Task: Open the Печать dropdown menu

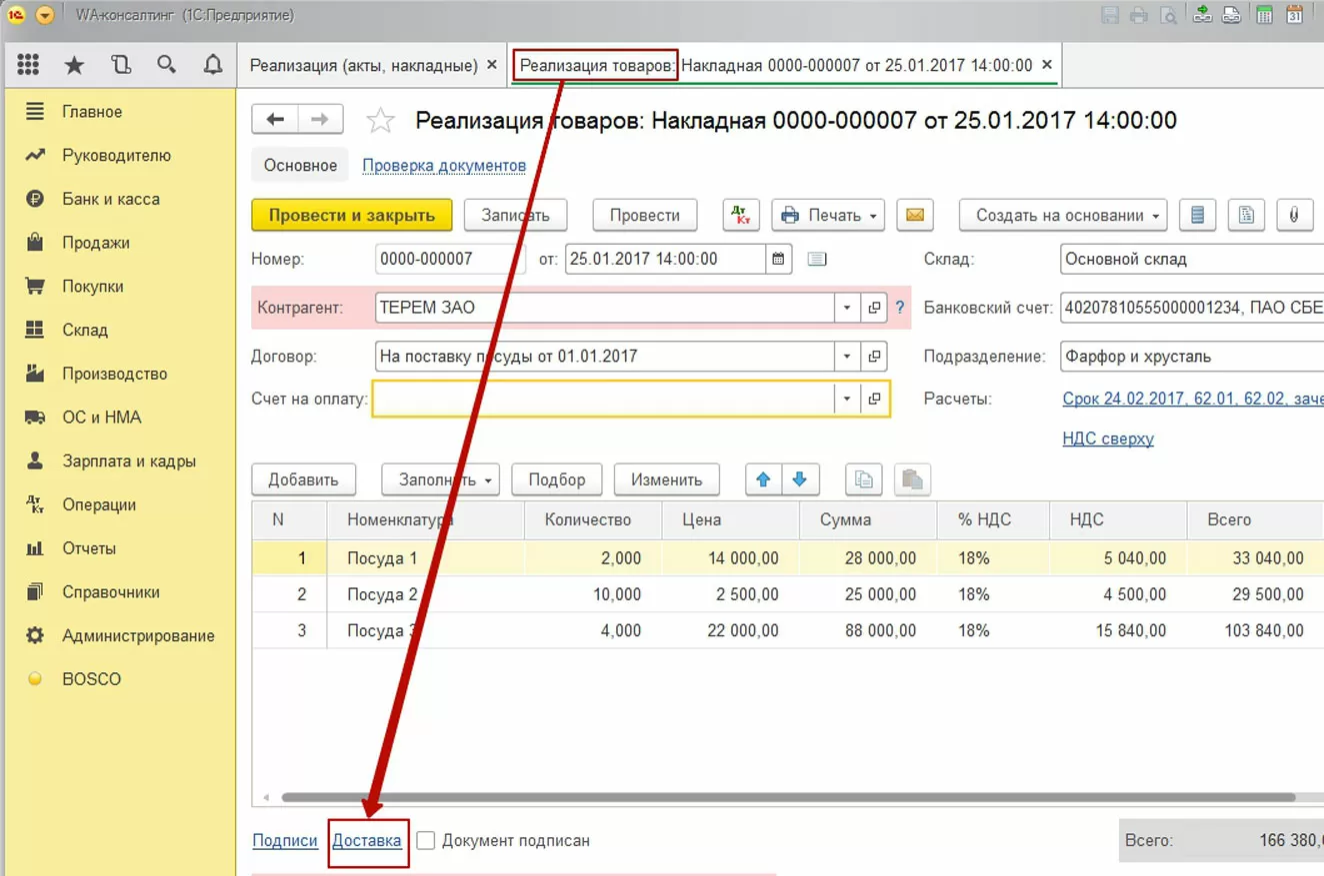Action: point(828,215)
